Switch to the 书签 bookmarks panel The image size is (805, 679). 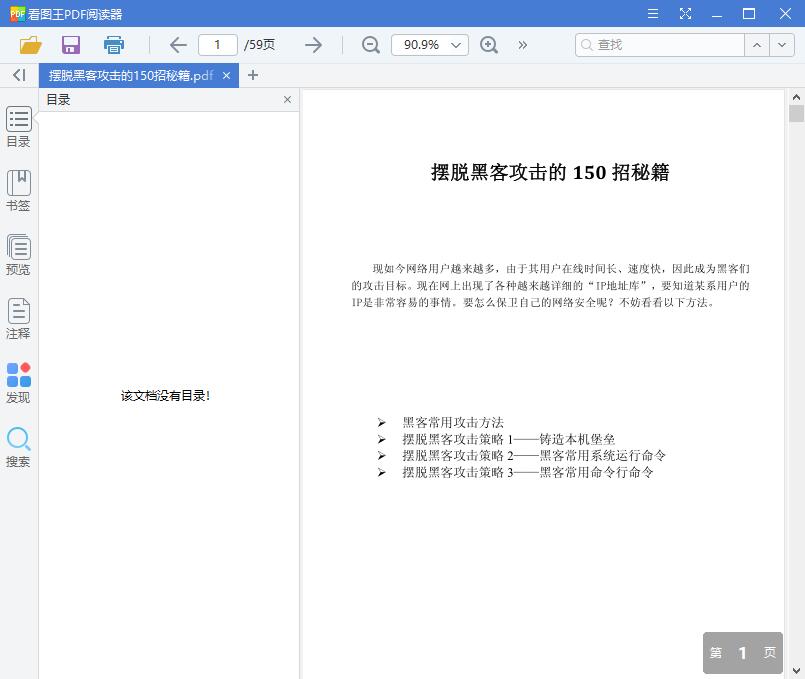(x=18, y=190)
